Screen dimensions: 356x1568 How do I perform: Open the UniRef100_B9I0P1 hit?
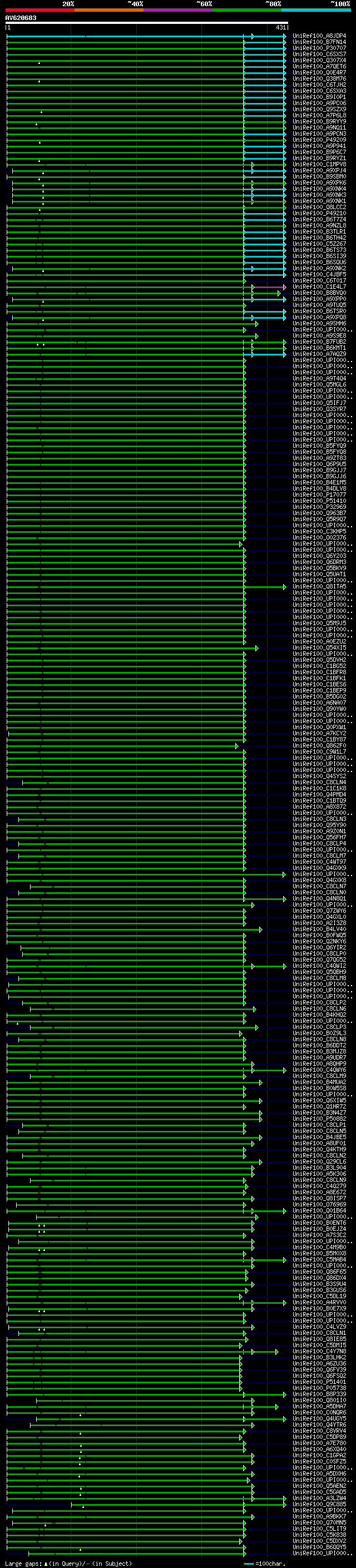(319, 97)
